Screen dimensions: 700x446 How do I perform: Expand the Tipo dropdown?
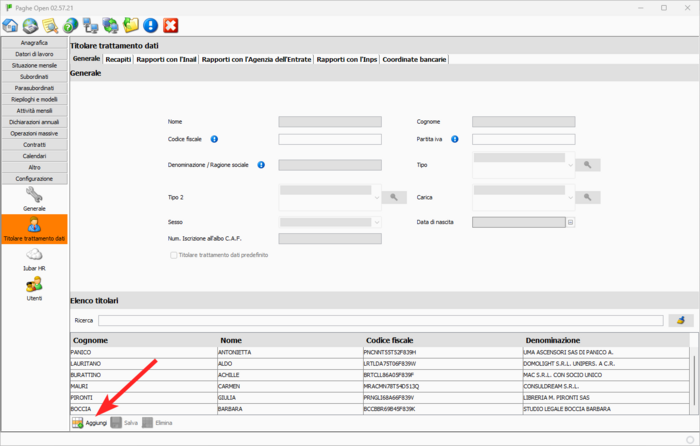(570, 165)
